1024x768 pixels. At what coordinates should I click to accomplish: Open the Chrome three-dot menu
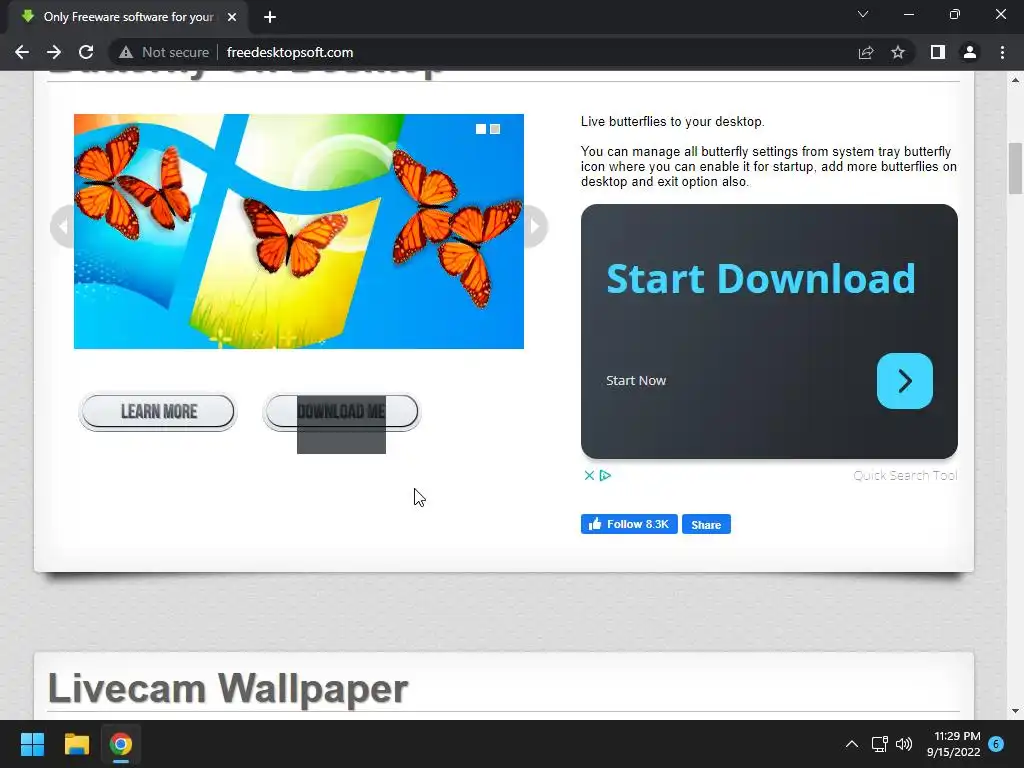(1002, 52)
